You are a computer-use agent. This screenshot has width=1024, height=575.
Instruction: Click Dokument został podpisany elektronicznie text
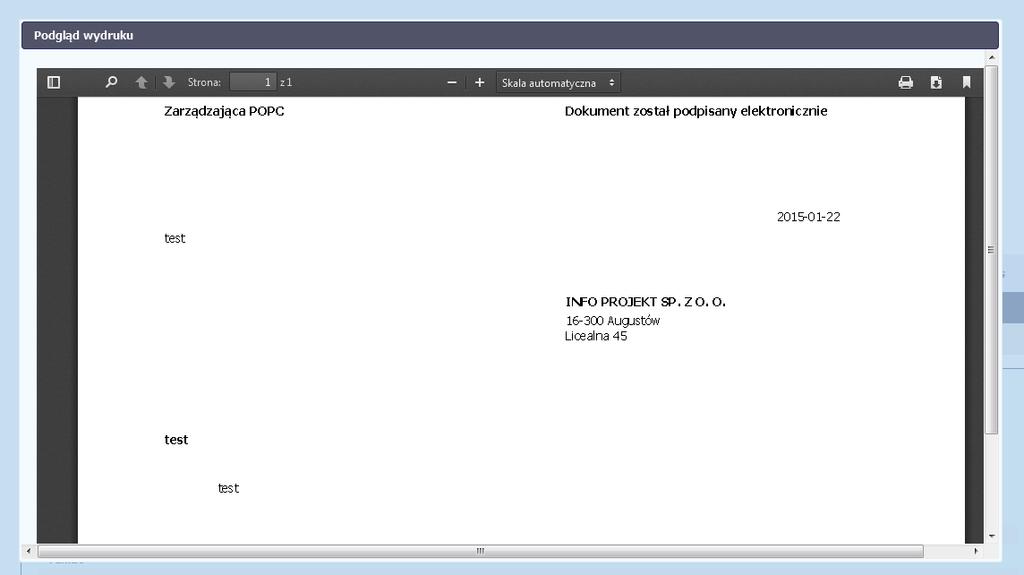click(x=696, y=111)
